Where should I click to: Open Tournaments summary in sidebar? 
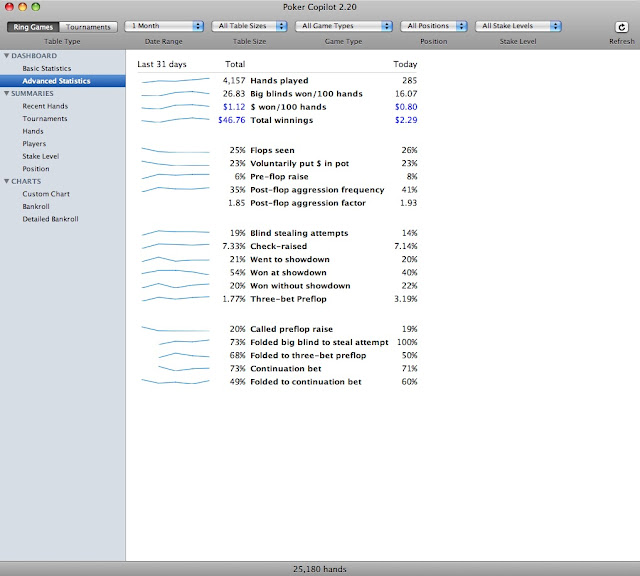point(45,119)
